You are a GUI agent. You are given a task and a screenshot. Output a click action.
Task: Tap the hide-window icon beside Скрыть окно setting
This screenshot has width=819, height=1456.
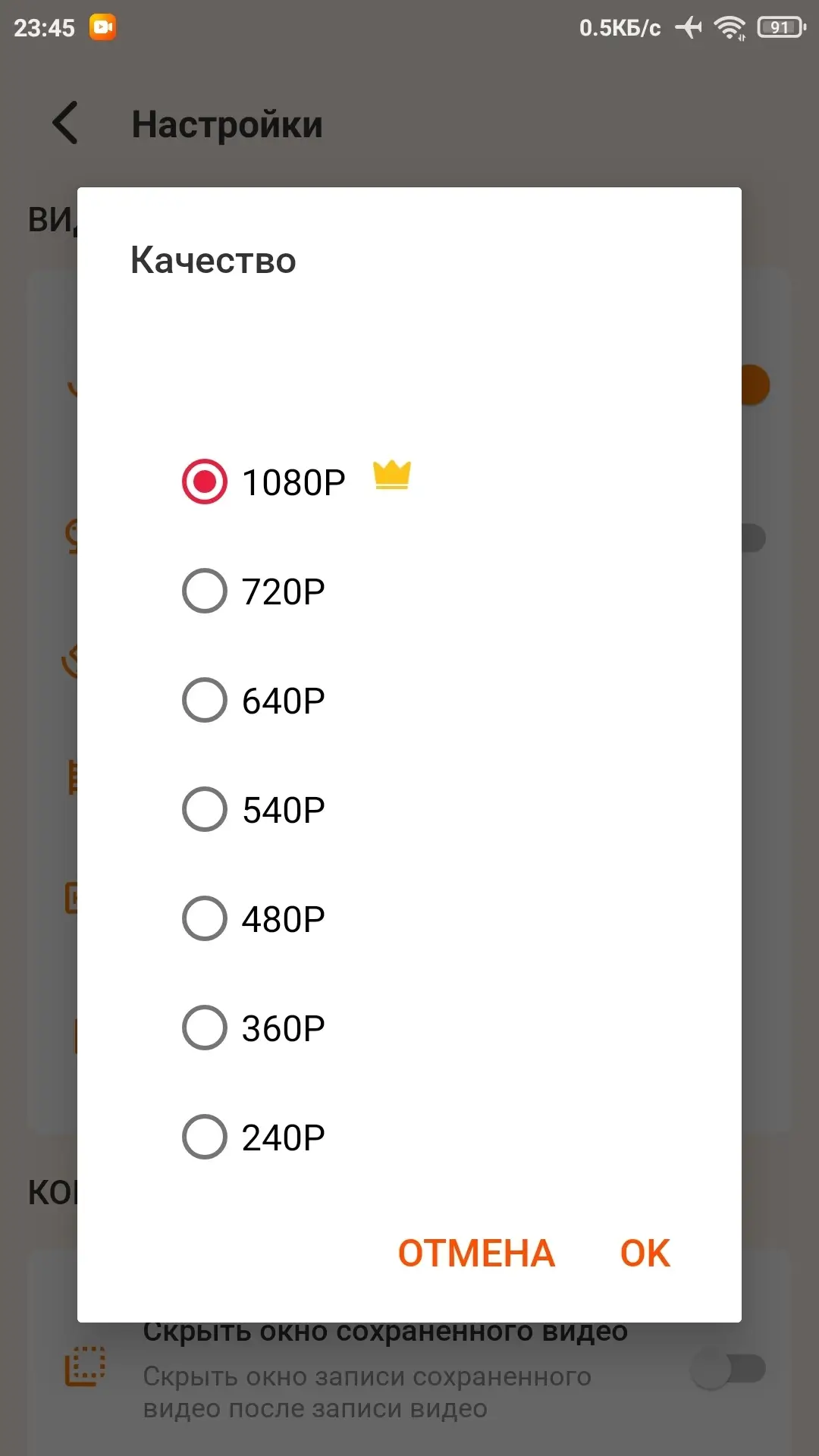click(85, 1367)
